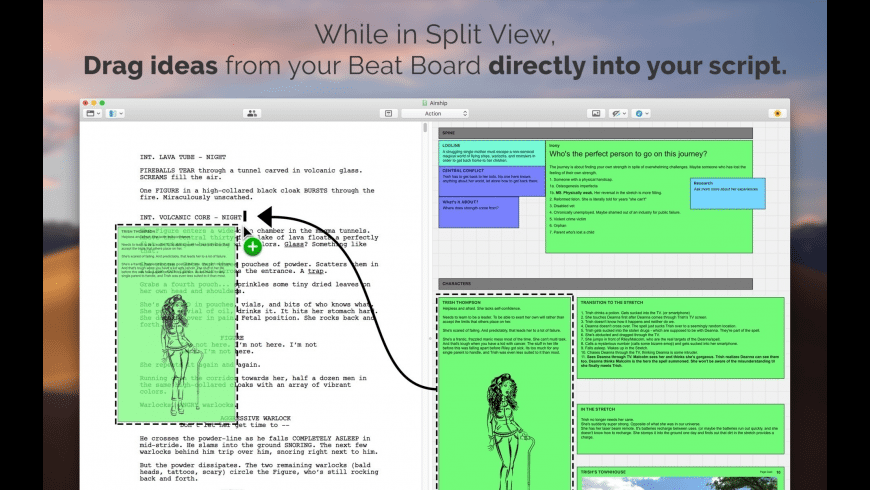Select the CHARACTERS section header bar
The width and height of the screenshot is (870, 490).
[x=595, y=284]
